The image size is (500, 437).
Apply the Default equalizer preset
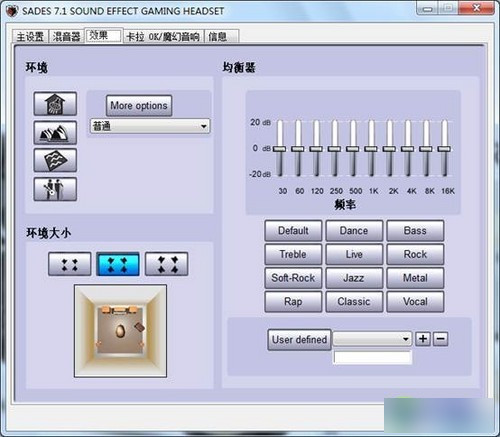click(293, 231)
